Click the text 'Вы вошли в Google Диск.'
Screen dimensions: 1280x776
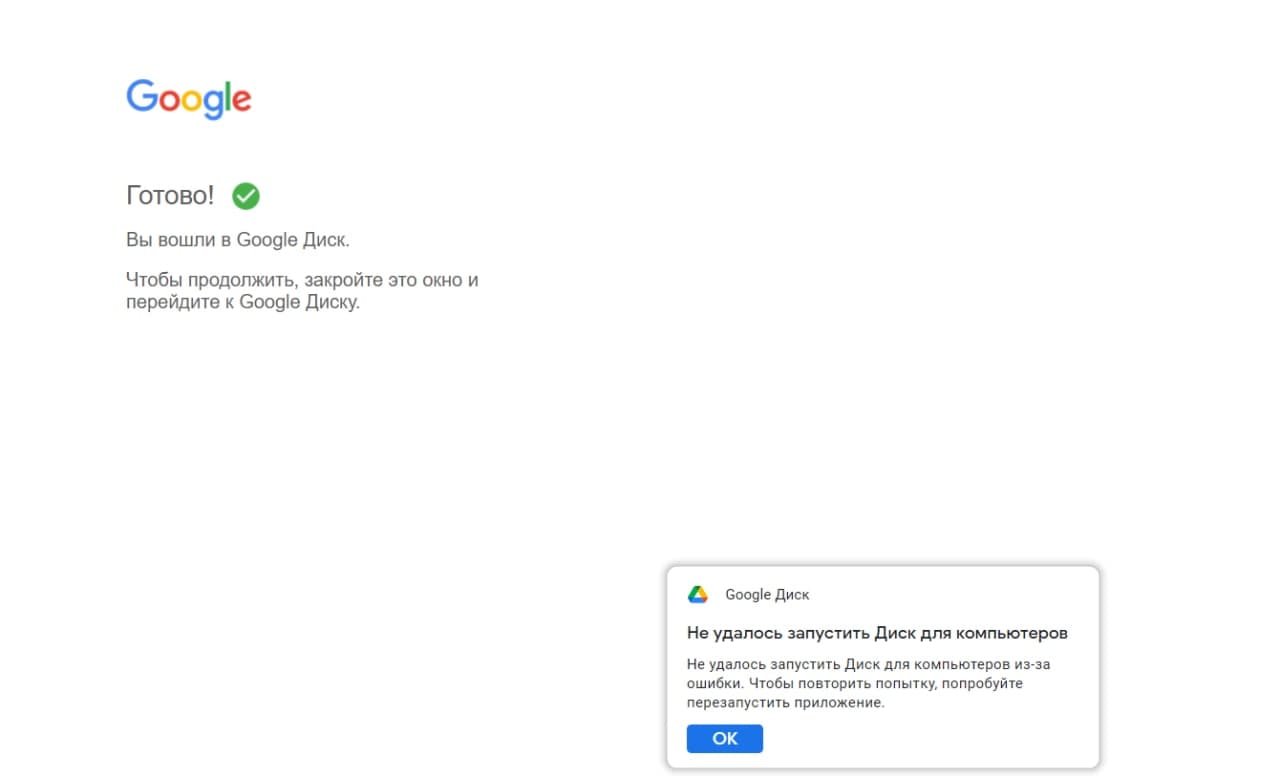click(238, 240)
